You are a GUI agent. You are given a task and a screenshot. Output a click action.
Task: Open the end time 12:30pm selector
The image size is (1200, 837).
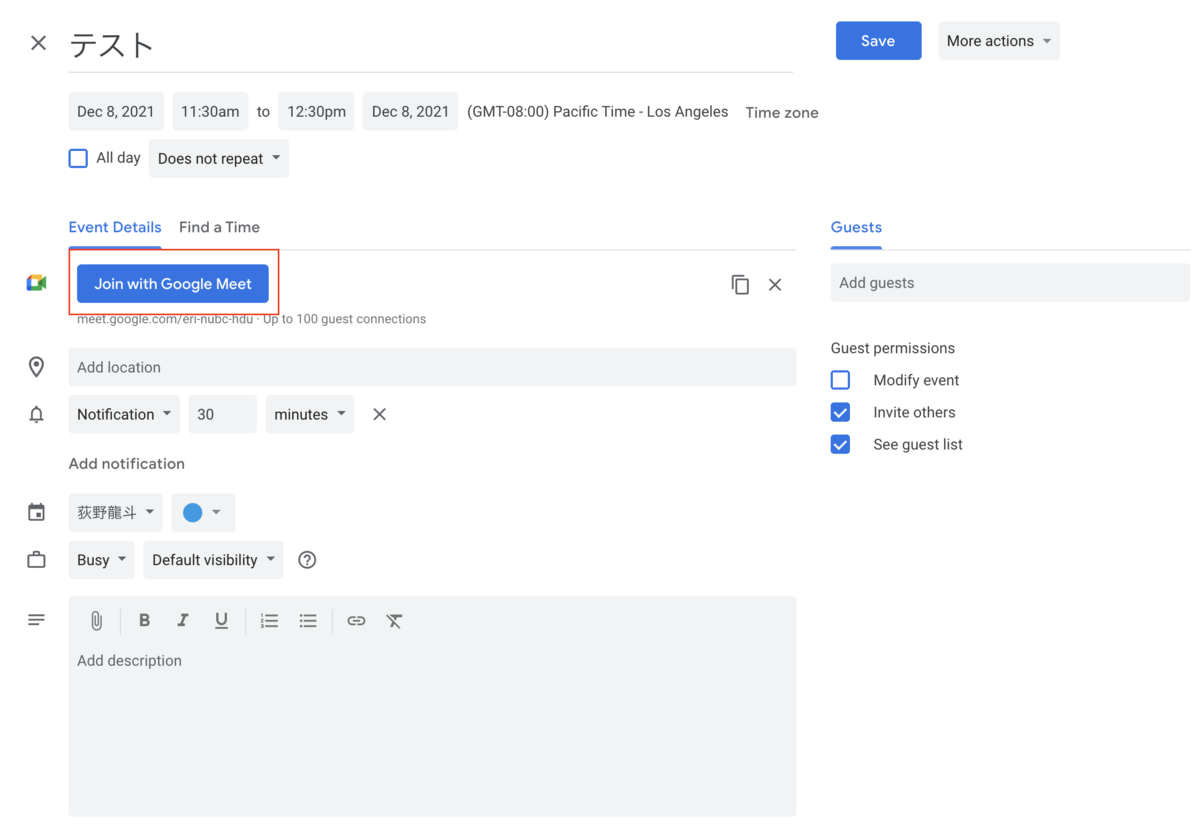click(317, 112)
